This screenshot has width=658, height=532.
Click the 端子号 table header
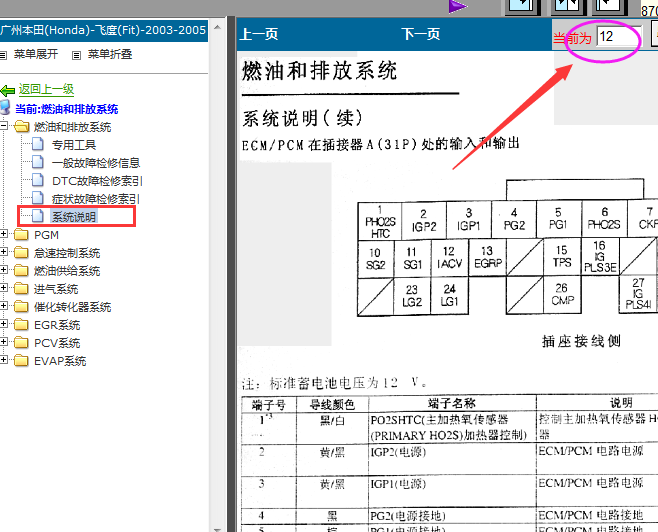(269, 405)
